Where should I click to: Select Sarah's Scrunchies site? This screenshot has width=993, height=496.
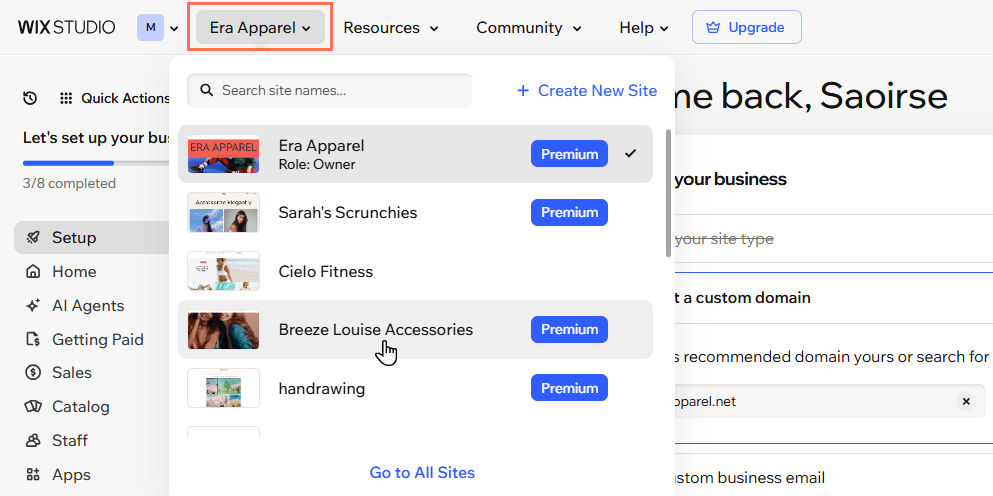pyautogui.click(x=415, y=212)
